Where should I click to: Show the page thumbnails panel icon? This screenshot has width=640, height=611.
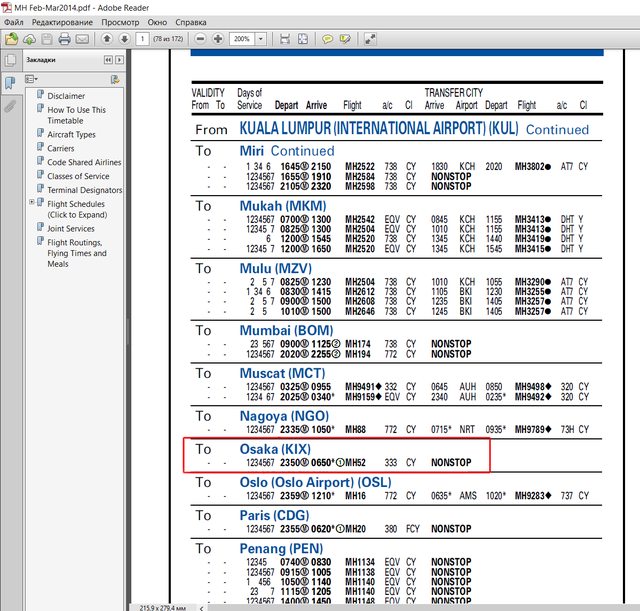[10, 60]
